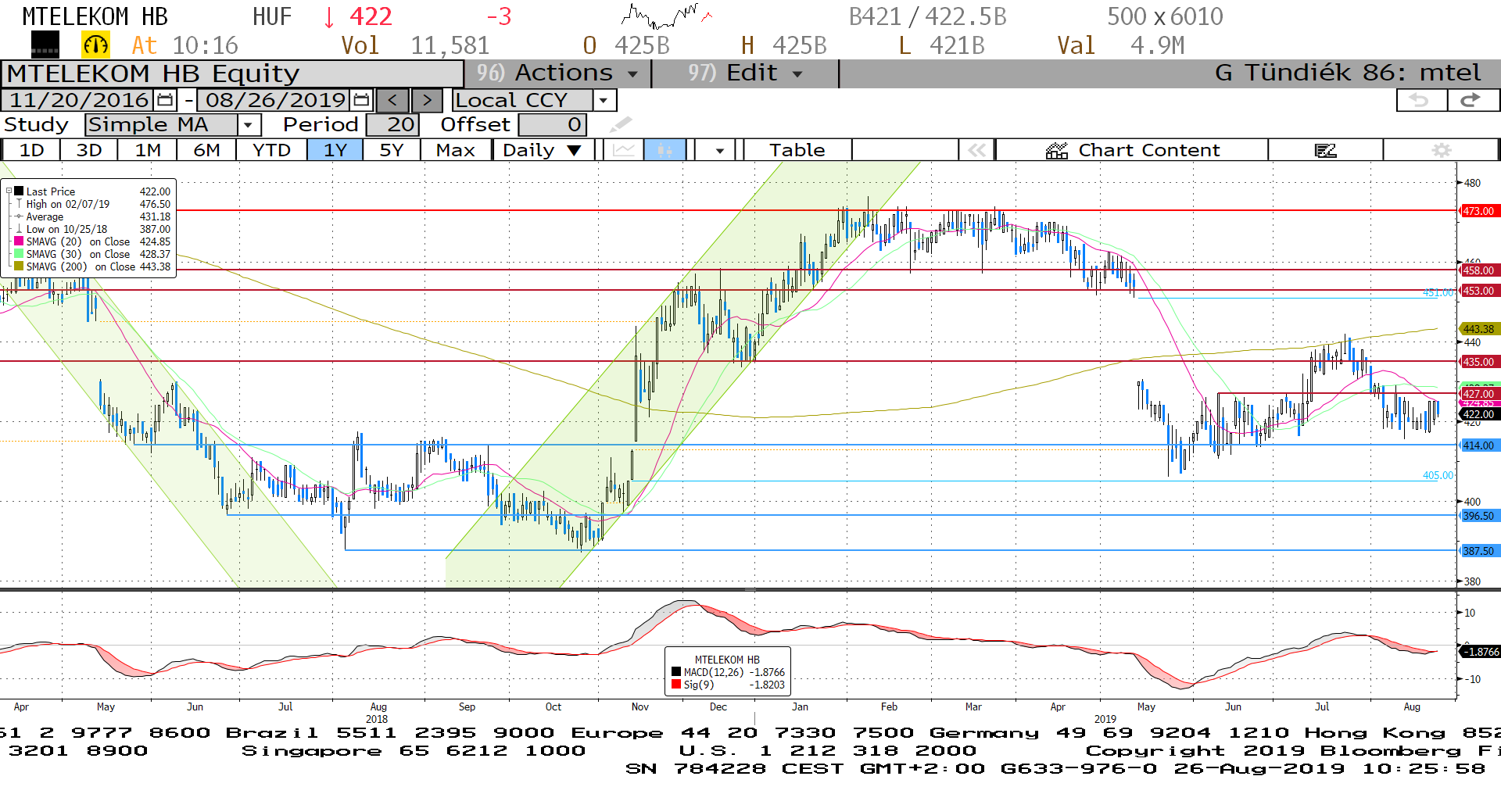Click the SMAVG (20) magenta swatch
1501x812 pixels.
19,241
